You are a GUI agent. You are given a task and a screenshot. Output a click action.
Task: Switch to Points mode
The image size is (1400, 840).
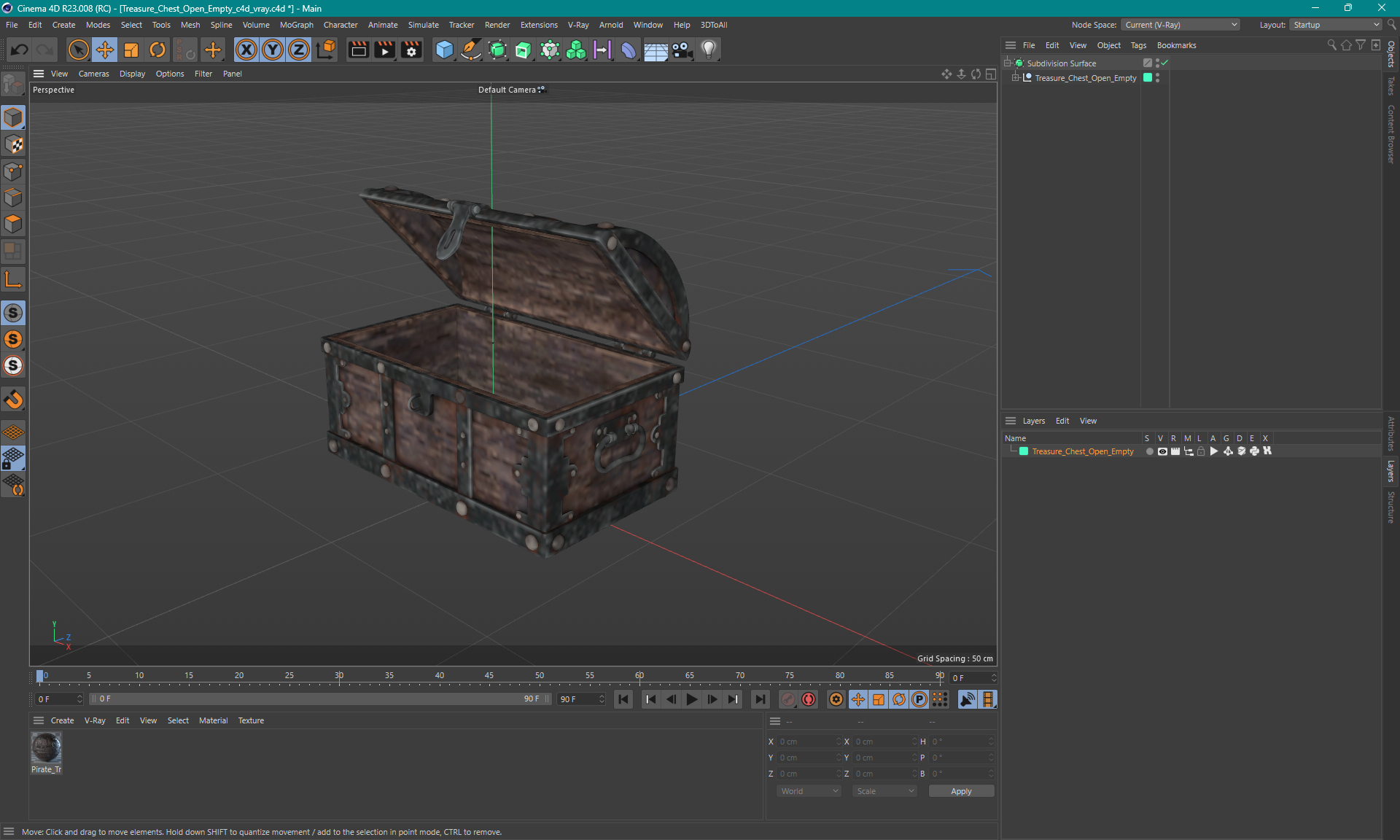coord(13,171)
